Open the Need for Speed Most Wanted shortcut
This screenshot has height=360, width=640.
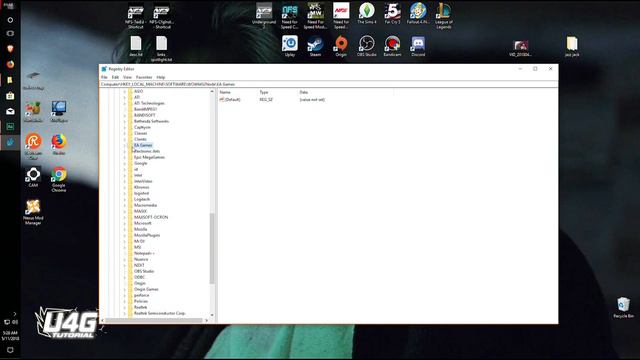click(315, 16)
